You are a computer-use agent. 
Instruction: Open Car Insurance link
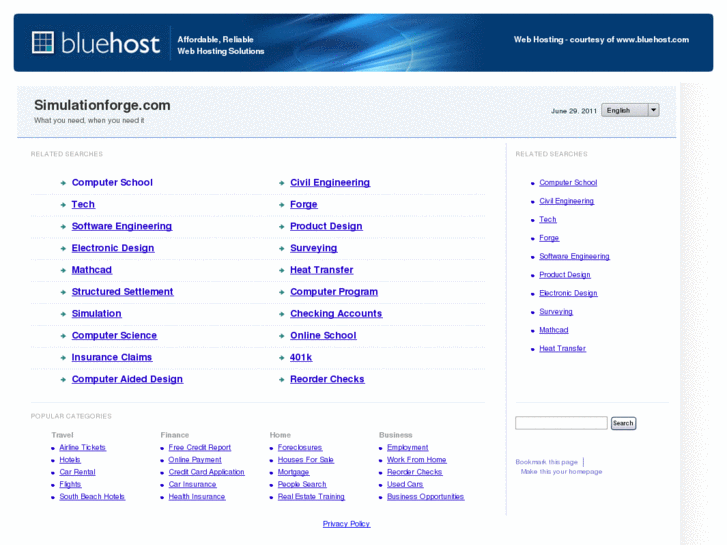[192, 484]
